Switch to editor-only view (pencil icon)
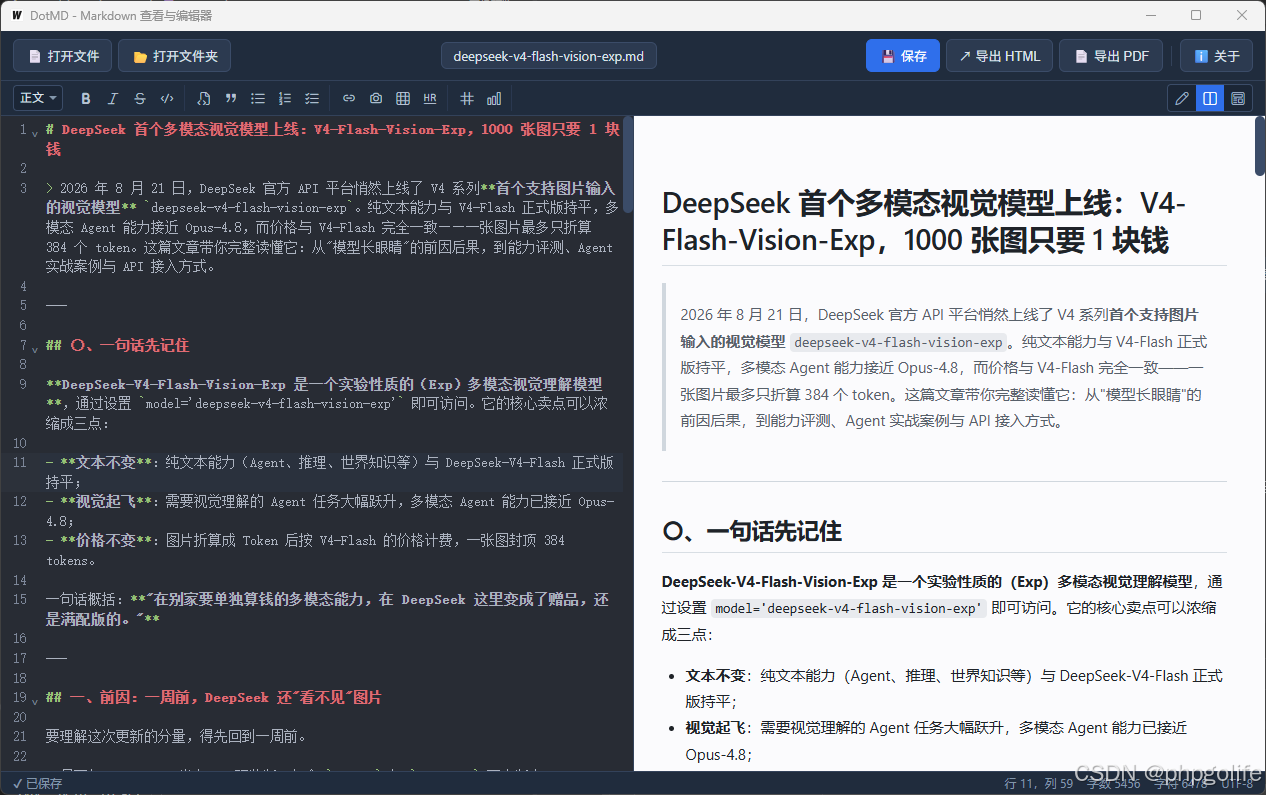 [x=1183, y=98]
